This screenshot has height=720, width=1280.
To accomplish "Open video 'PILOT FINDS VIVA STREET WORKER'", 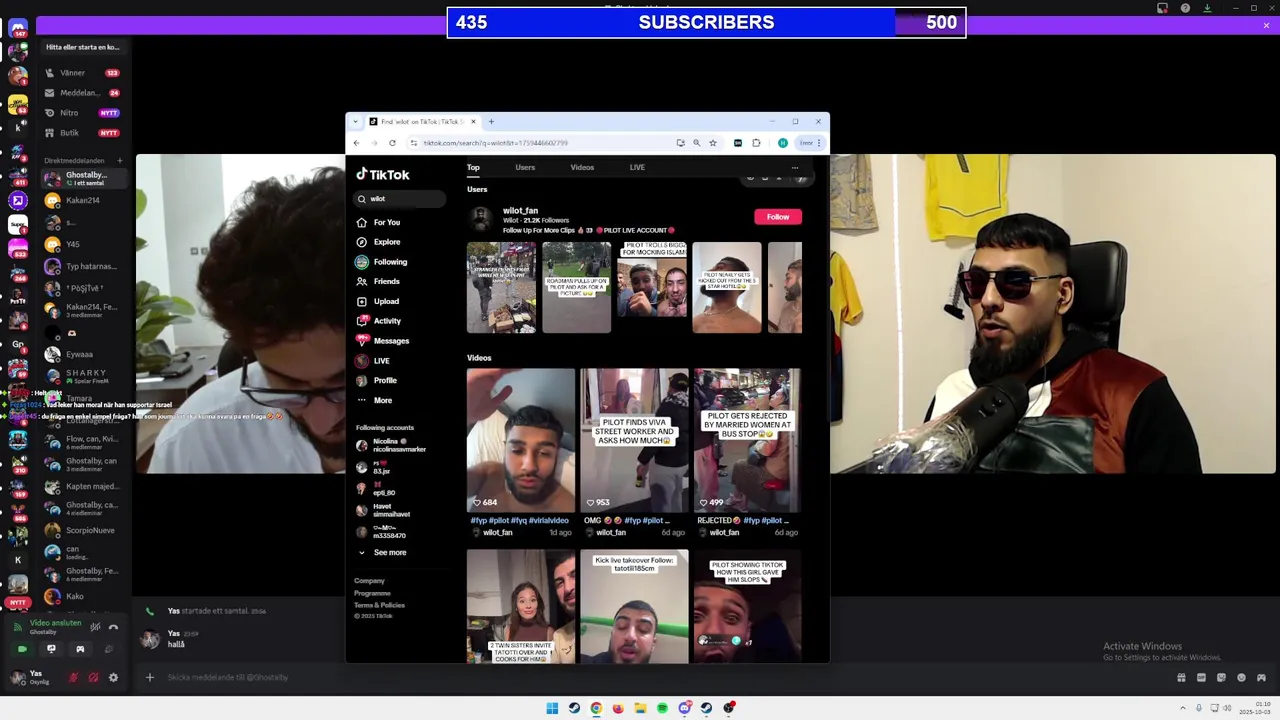I will (x=634, y=440).
